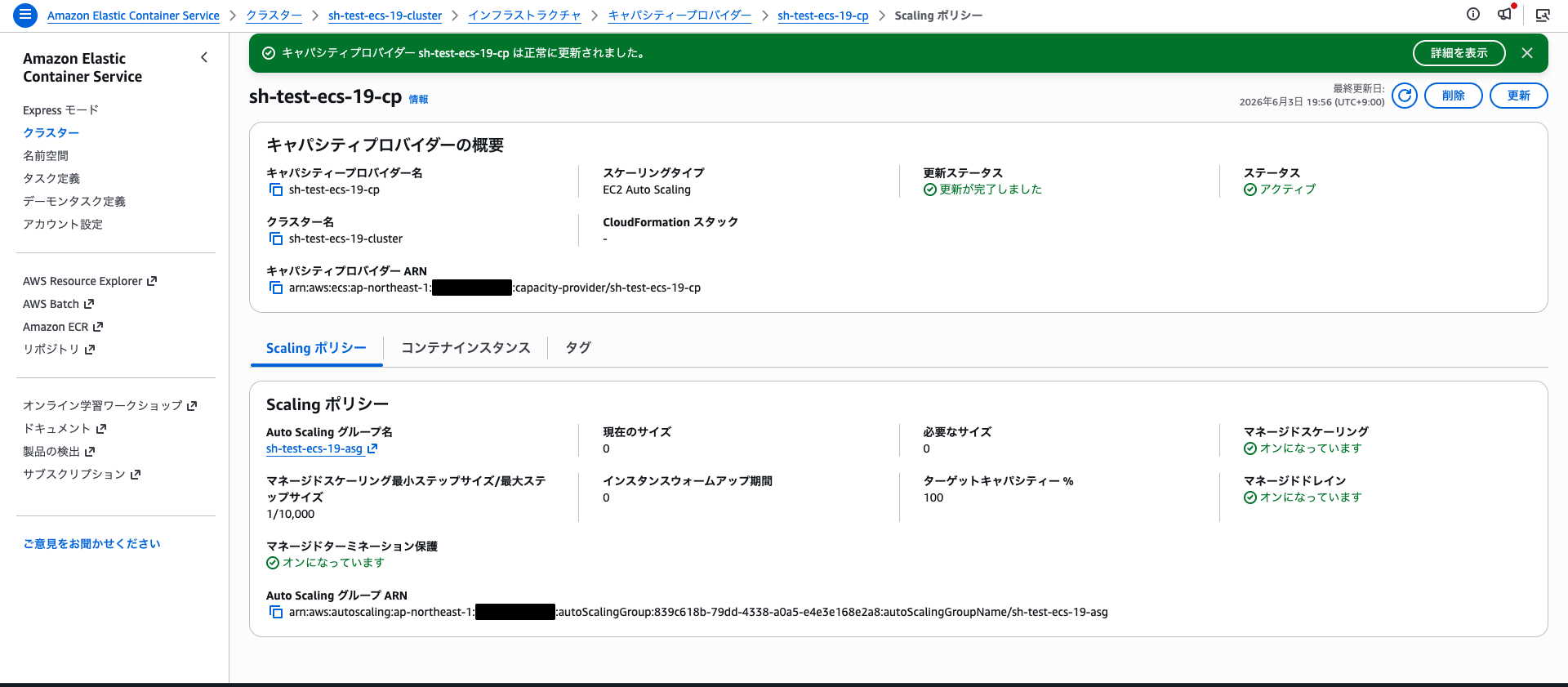The width and height of the screenshot is (1568, 687).
Task: Open クラスター in sidebar
Action: [51, 133]
